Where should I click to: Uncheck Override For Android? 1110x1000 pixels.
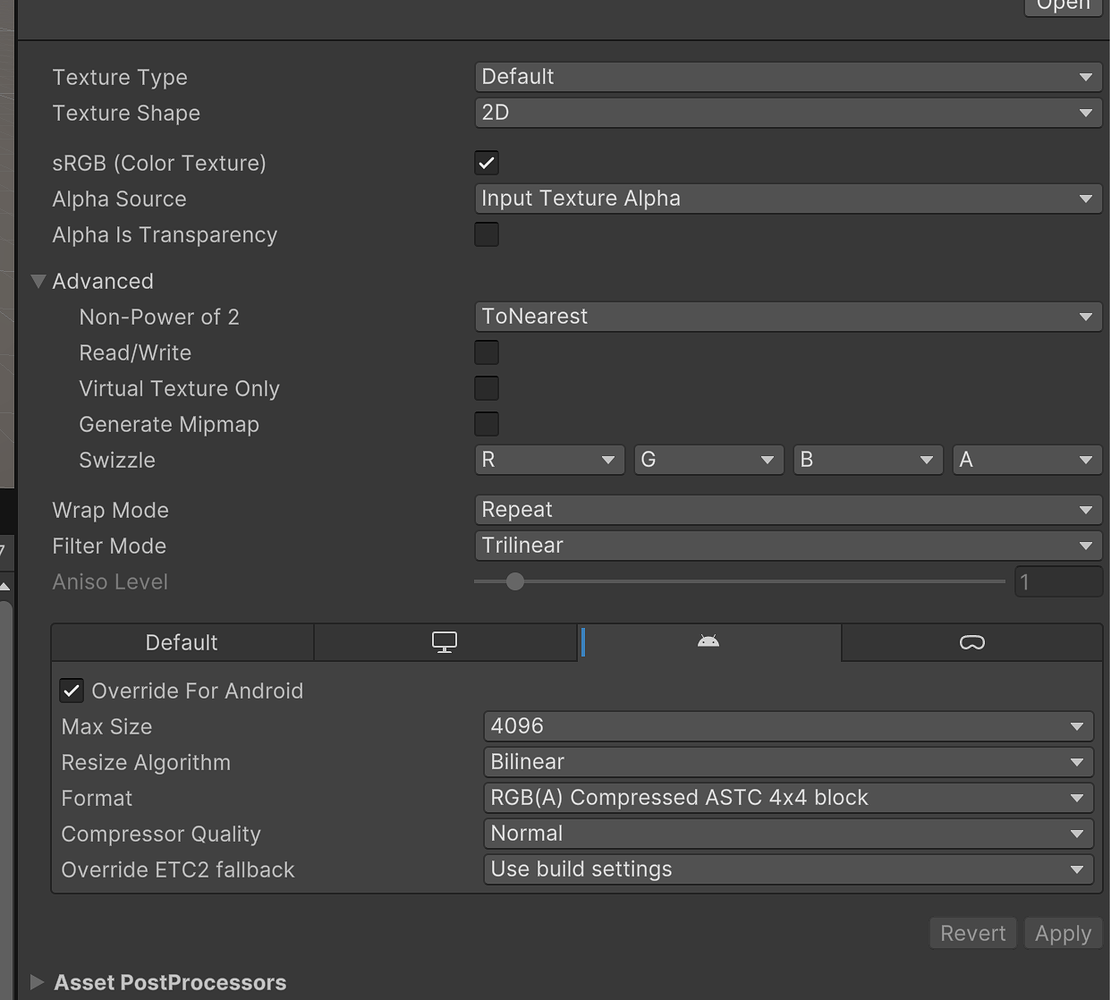[72, 691]
